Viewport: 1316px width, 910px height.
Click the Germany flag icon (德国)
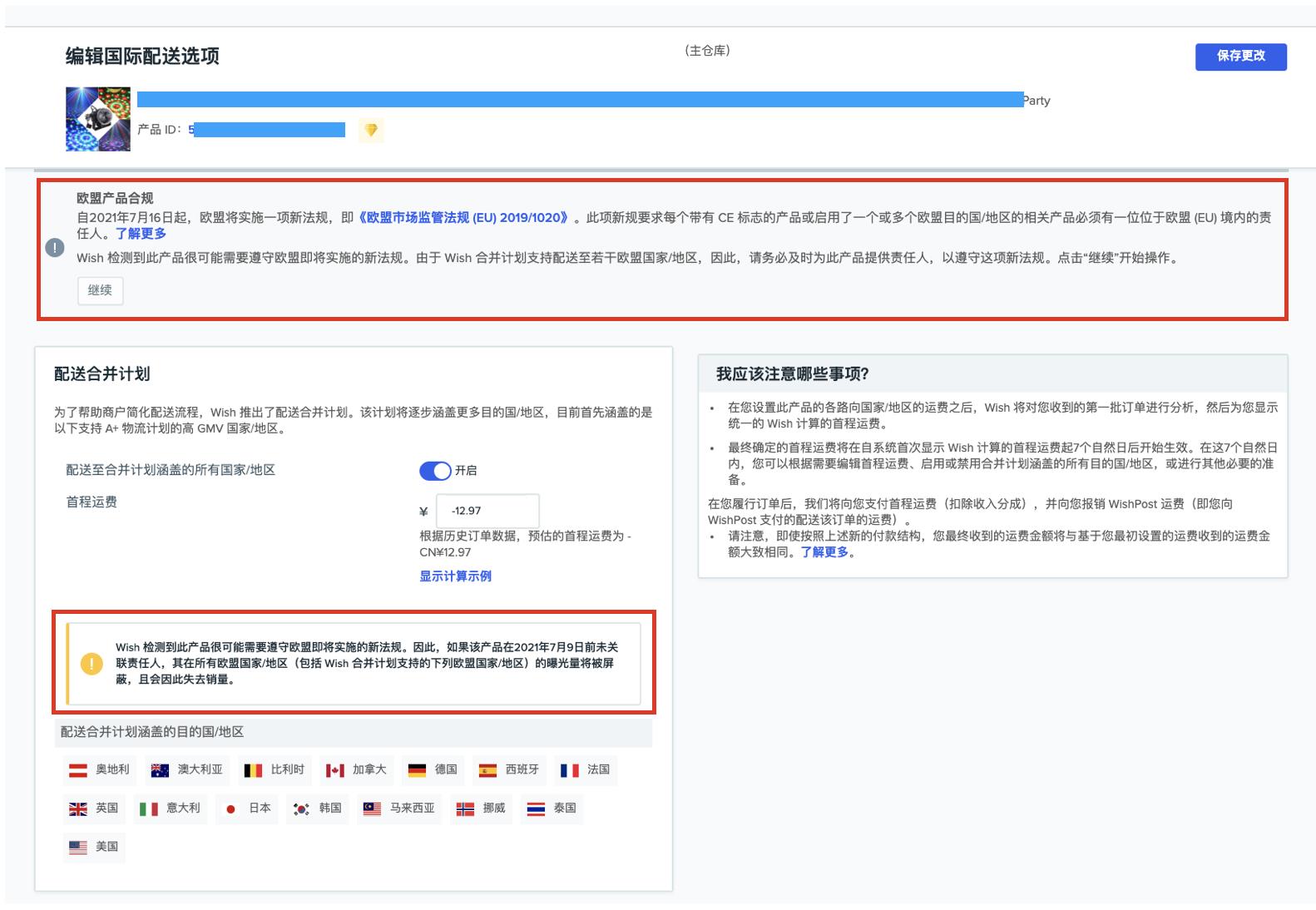click(x=417, y=770)
